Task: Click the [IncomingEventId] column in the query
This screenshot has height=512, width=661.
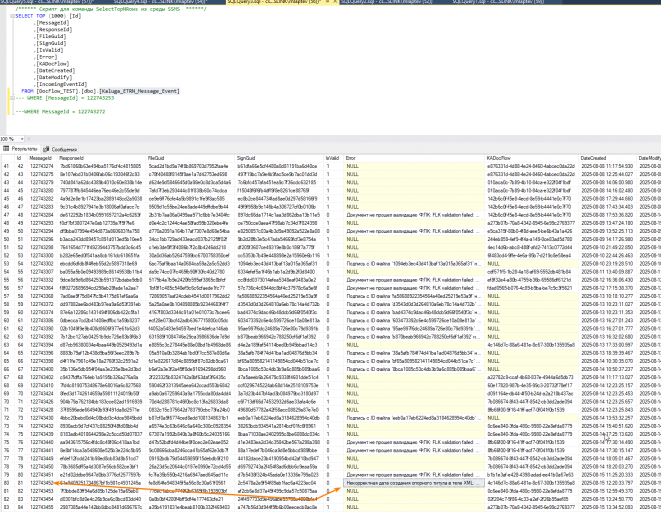Action: click(62, 84)
